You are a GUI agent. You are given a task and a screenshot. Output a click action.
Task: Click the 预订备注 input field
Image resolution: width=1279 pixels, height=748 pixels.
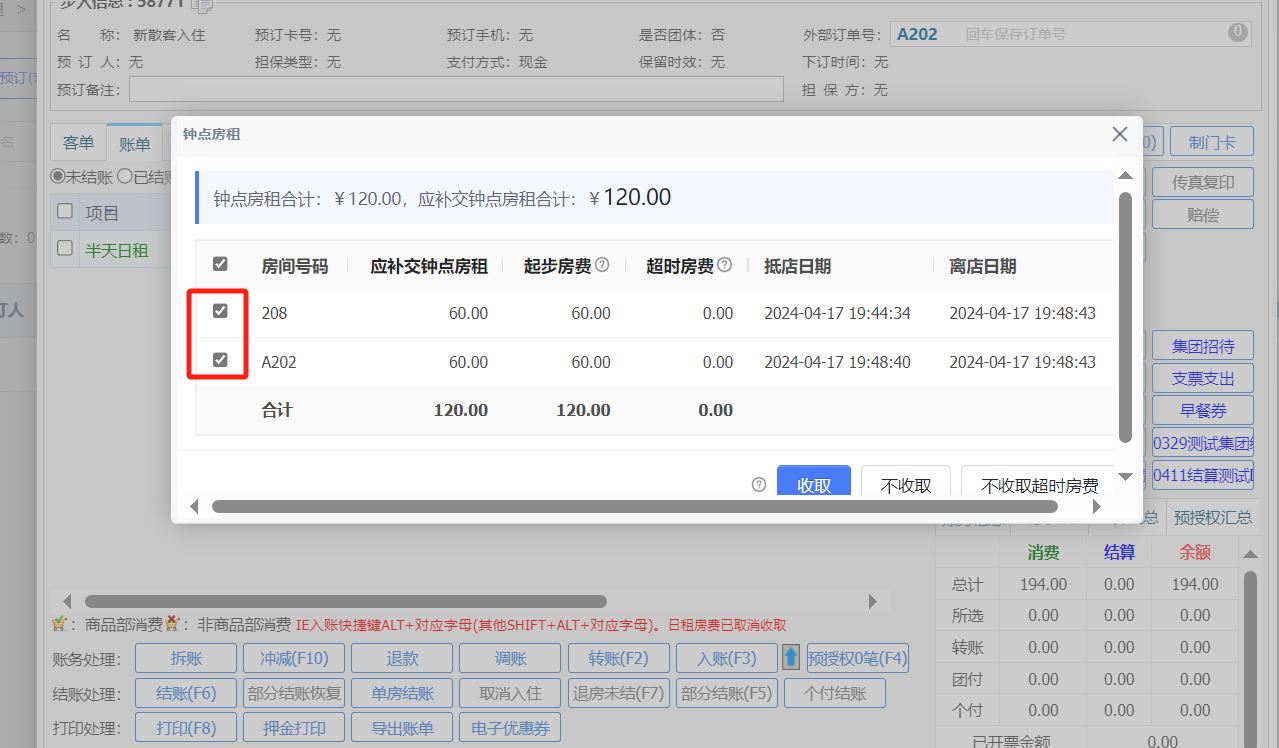456,89
